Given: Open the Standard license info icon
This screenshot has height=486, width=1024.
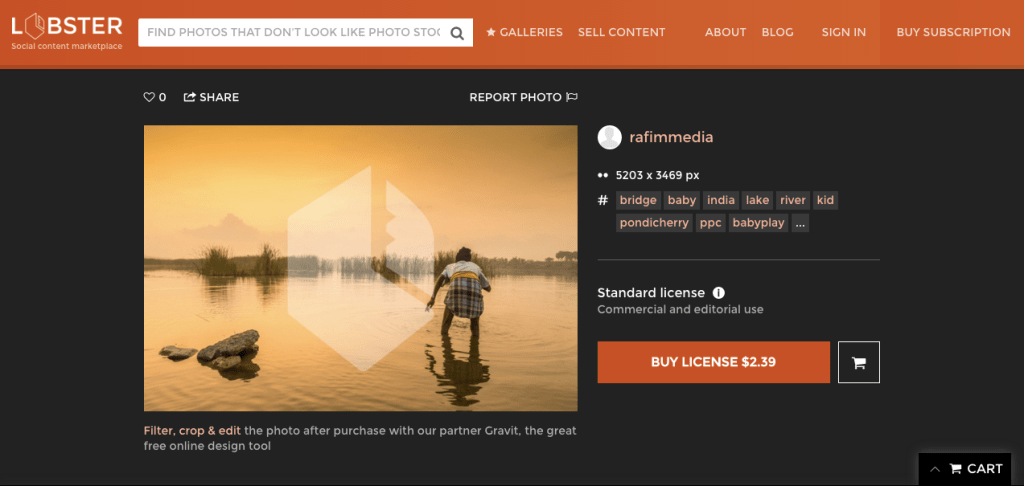Looking at the screenshot, I should click(x=718, y=293).
